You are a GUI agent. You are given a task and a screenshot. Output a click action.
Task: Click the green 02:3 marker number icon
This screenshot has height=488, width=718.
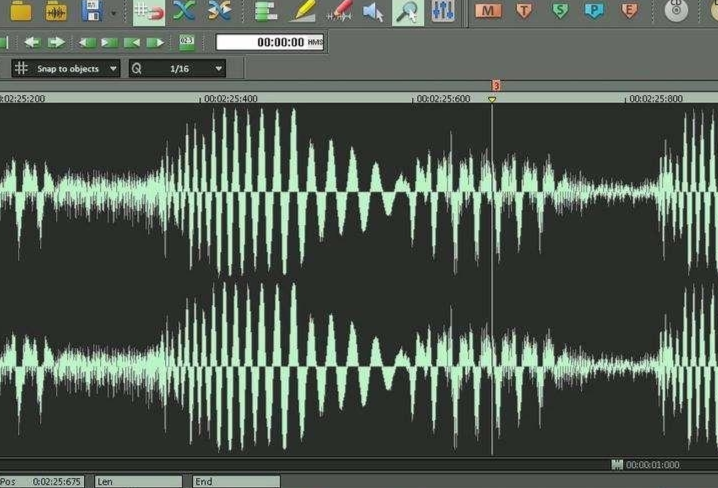(x=187, y=43)
